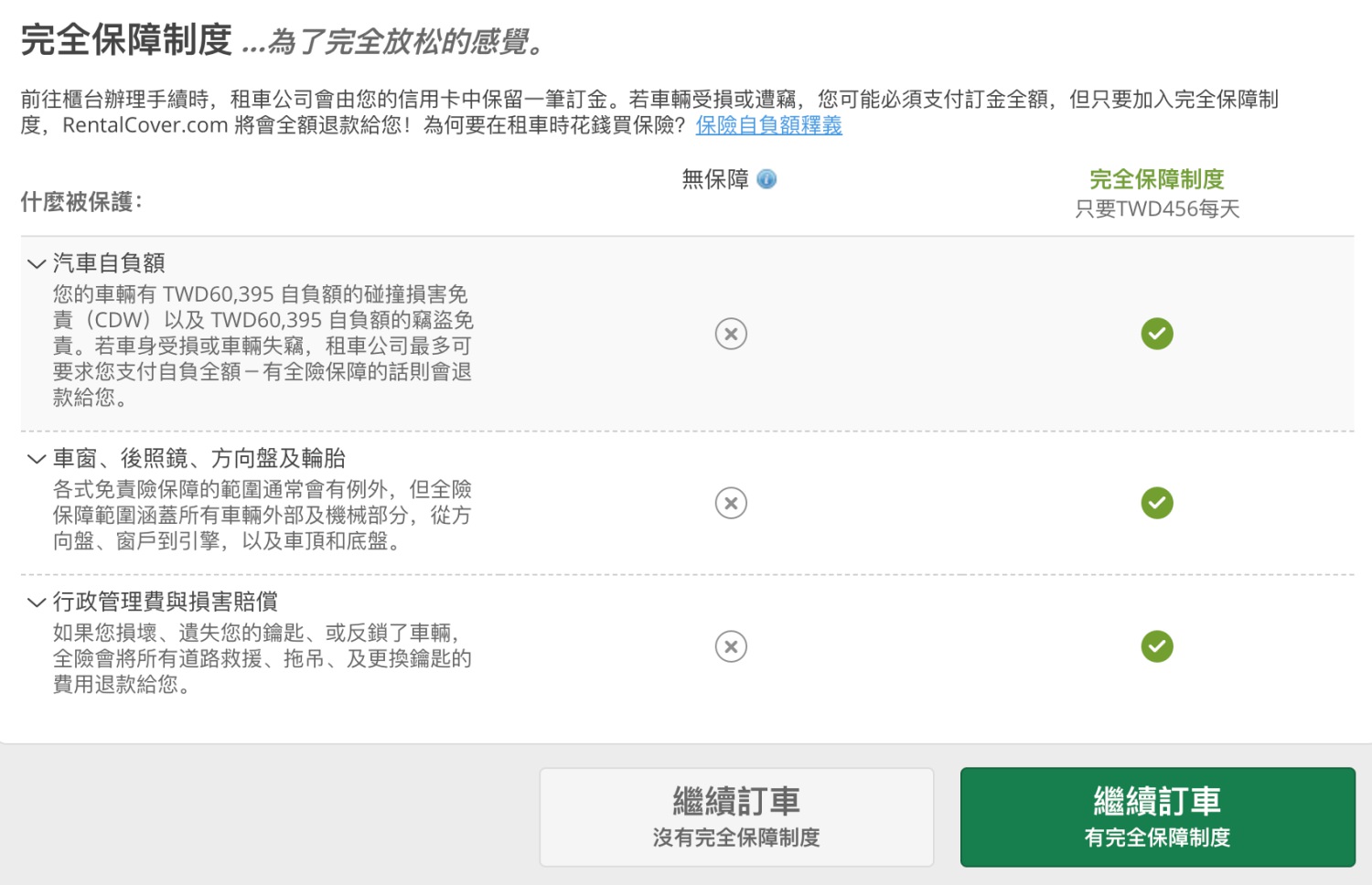Continue booking with 完全保障制度
Screen dimensions: 1372x885
(1157, 816)
